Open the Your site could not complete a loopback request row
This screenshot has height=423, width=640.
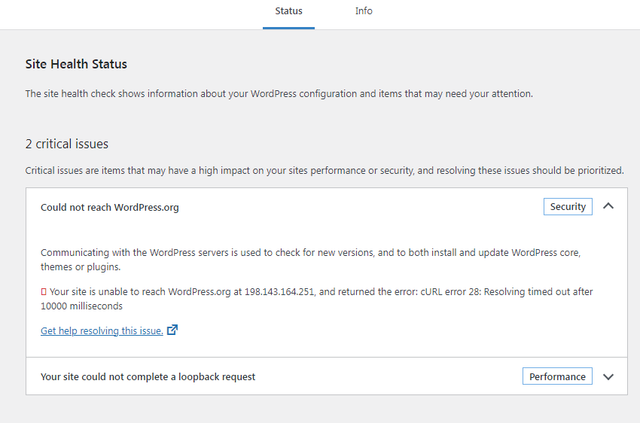point(327,376)
